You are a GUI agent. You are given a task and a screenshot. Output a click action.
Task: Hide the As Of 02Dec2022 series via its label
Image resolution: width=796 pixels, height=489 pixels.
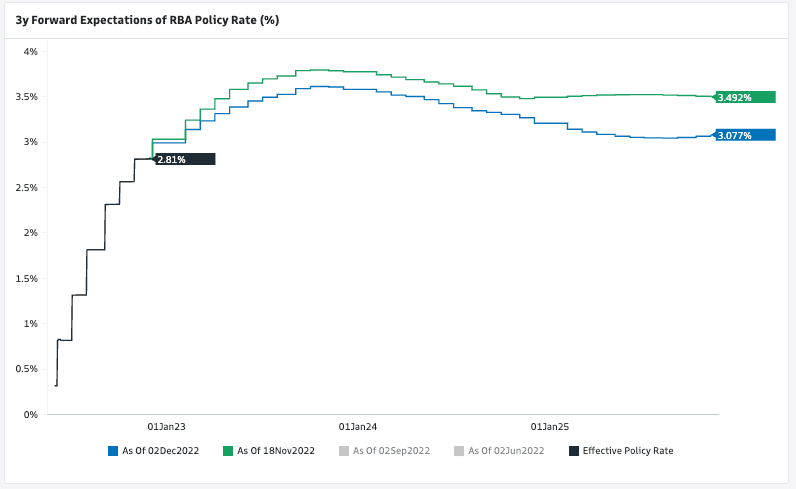pyautogui.click(x=160, y=451)
